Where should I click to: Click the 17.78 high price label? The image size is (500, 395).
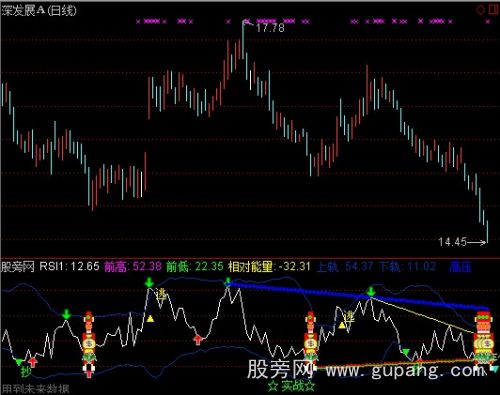(270, 28)
